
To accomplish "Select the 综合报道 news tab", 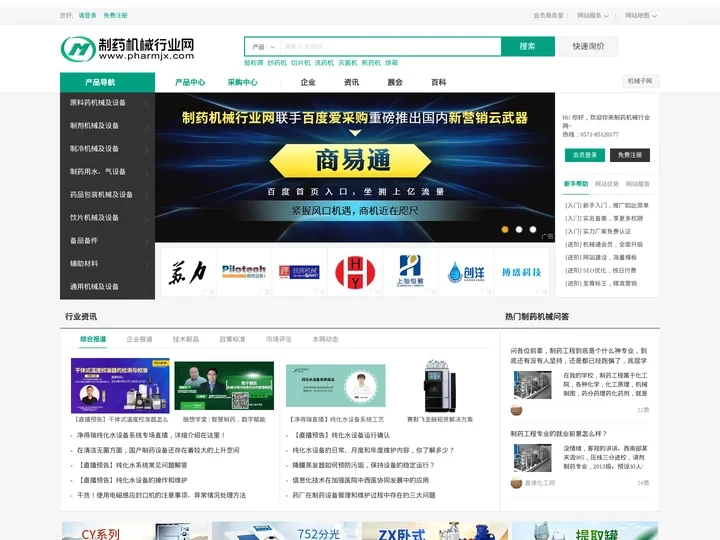I will [x=93, y=339].
